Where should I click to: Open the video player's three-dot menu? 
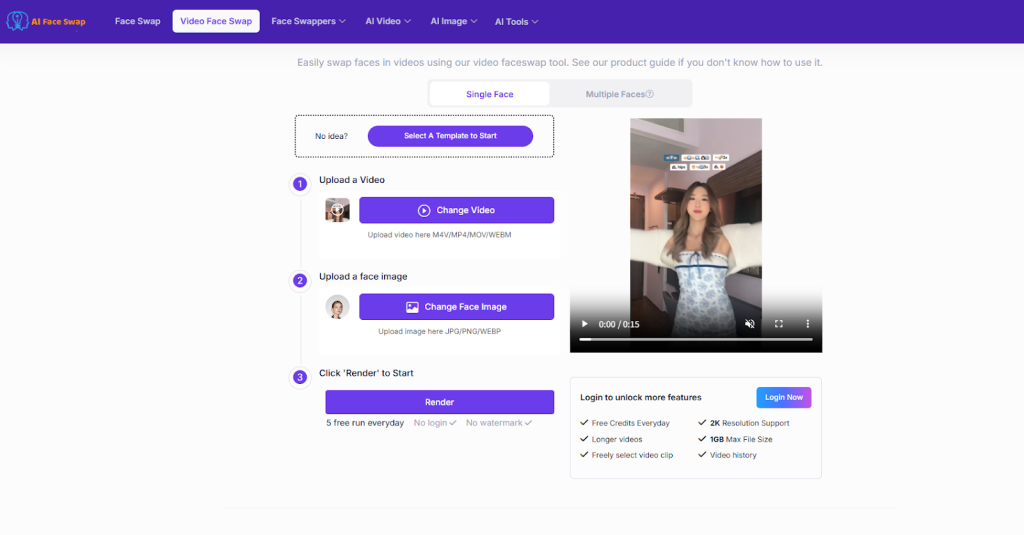(x=807, y=324)
